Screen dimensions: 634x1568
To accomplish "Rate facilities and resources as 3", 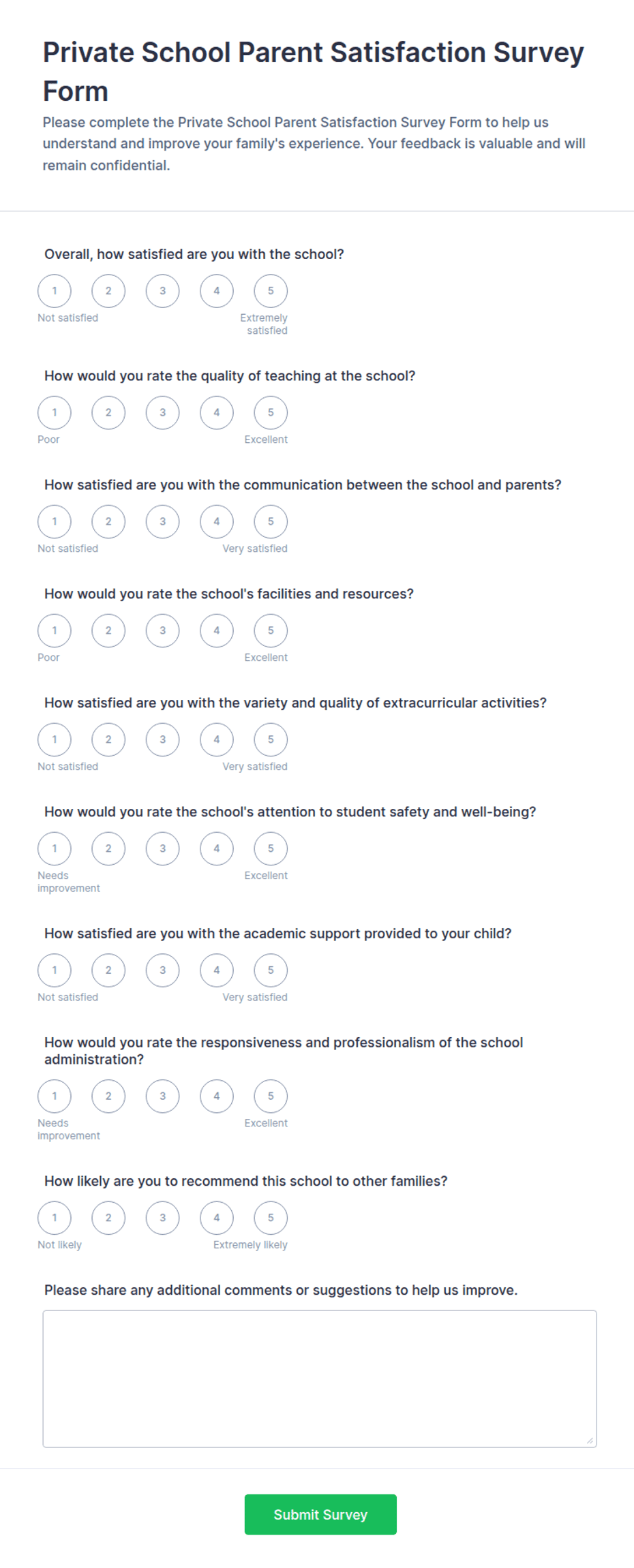I will coord(162,631).
